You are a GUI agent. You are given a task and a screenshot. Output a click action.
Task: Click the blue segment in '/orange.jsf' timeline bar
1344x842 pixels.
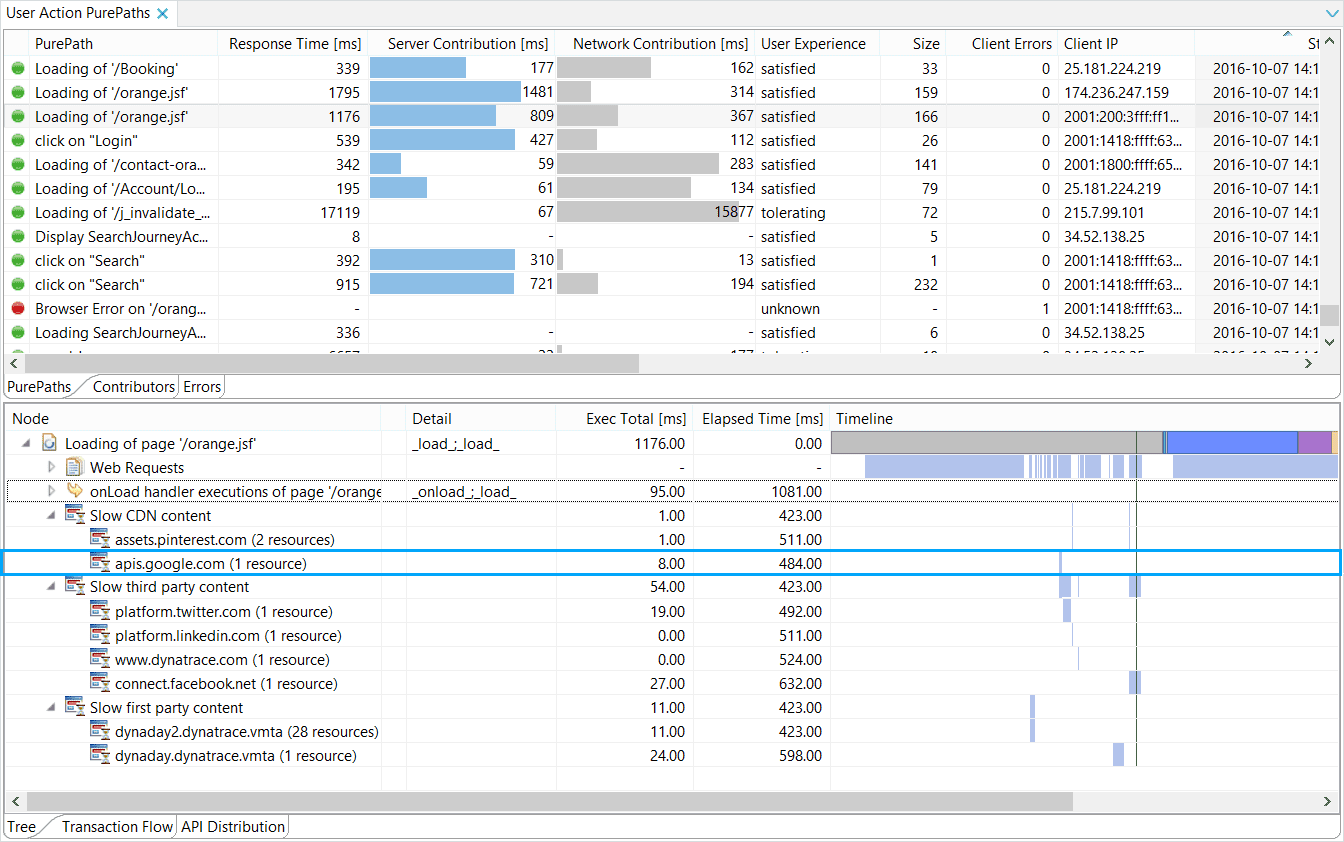coord(1232,443)
